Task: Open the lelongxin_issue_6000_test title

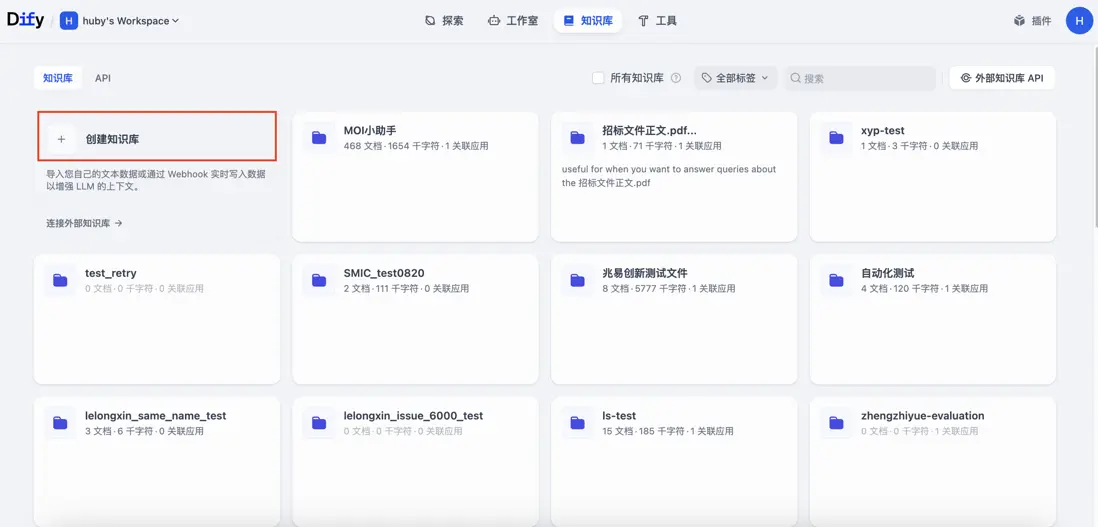Action: pos(413,416)
